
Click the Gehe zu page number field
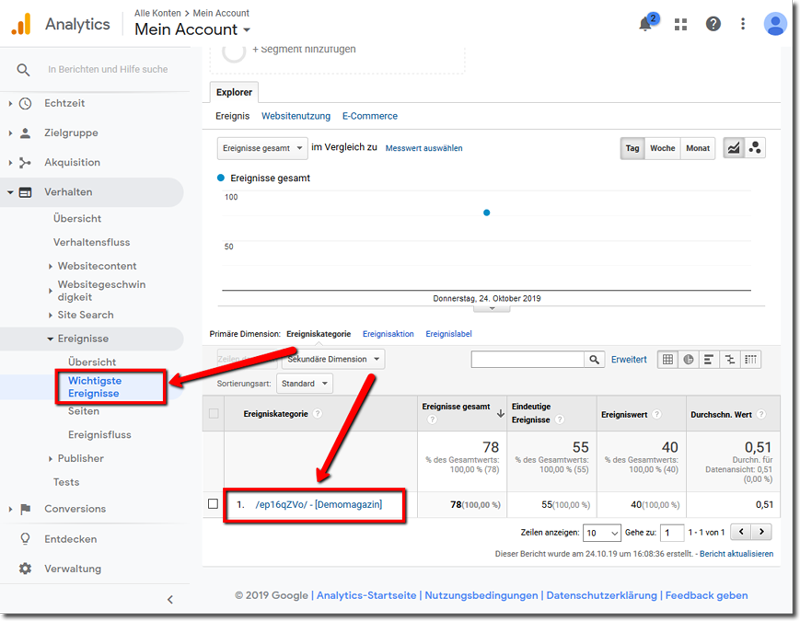pyautogui.click(x=671, y=533)
